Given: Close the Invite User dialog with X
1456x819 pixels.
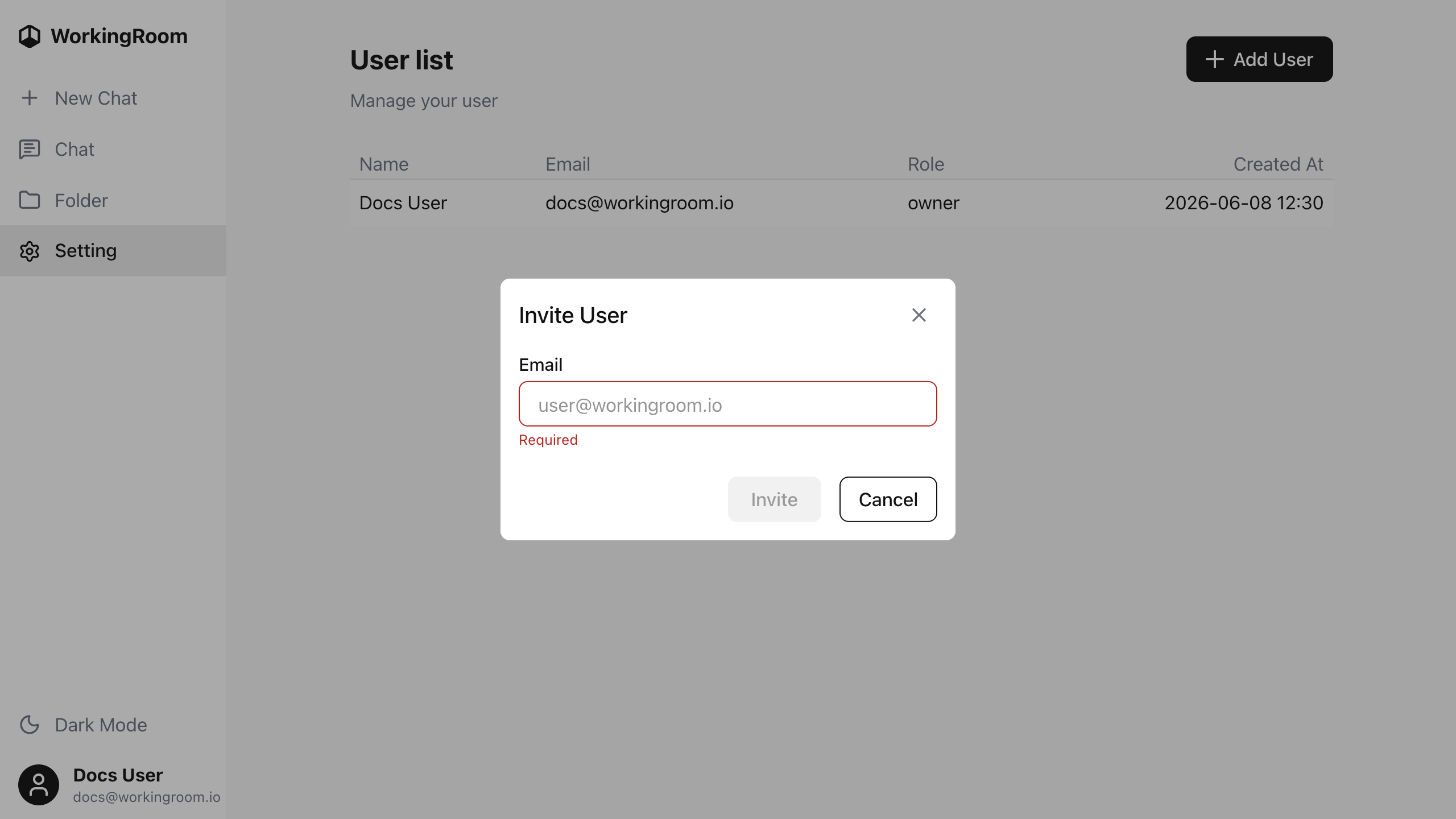Looking at the screenshot, I should [919, 315].
